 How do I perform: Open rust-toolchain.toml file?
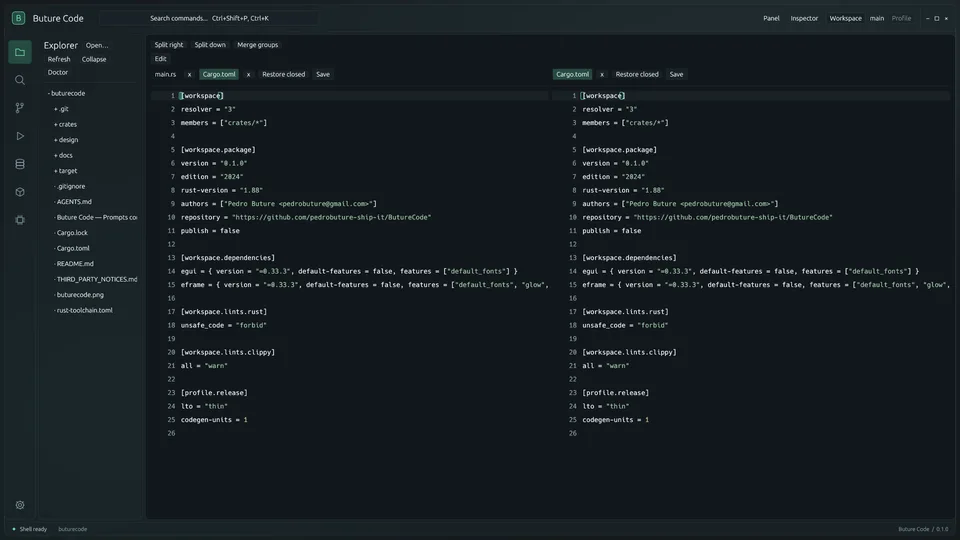(x=84, y=310)
